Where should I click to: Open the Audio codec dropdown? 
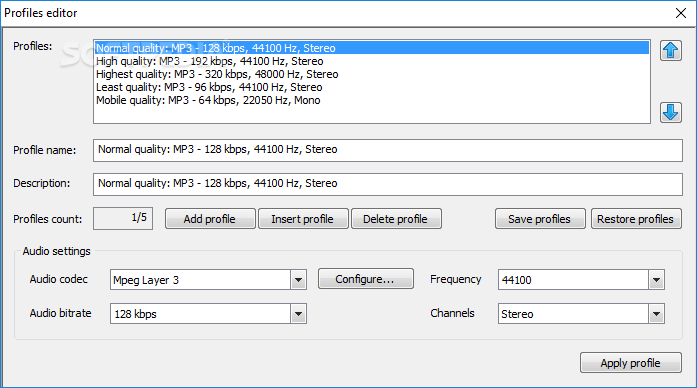[x=298, y=280]
